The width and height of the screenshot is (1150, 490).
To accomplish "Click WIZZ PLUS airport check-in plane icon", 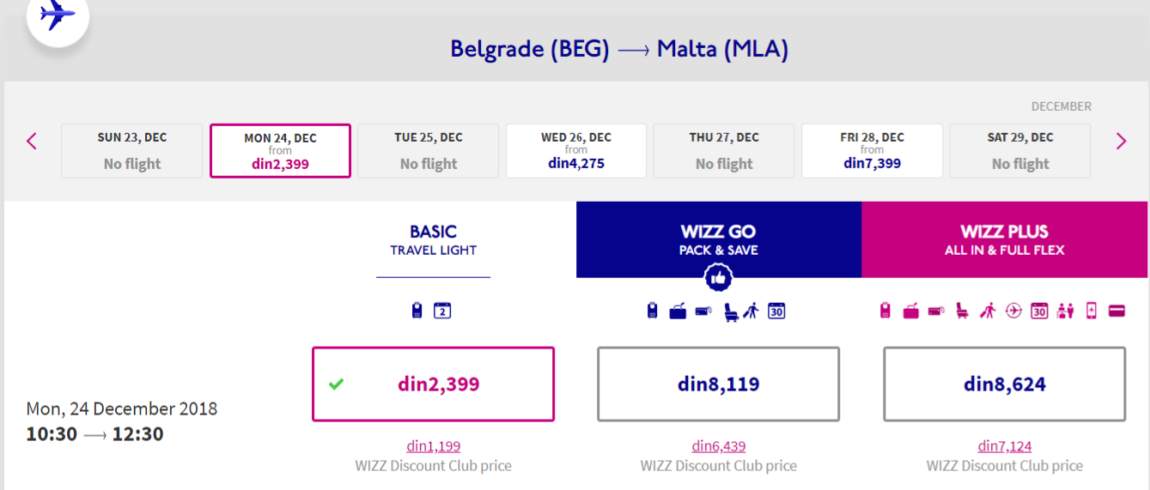I will [1014, 311].
